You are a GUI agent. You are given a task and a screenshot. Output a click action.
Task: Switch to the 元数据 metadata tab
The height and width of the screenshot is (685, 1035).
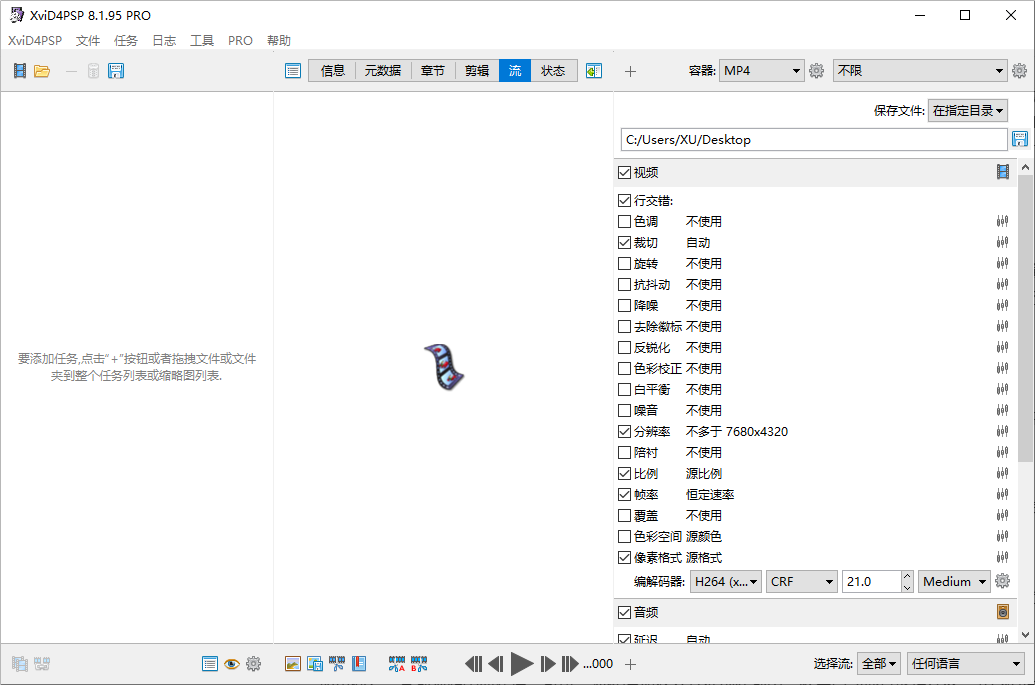382,70
